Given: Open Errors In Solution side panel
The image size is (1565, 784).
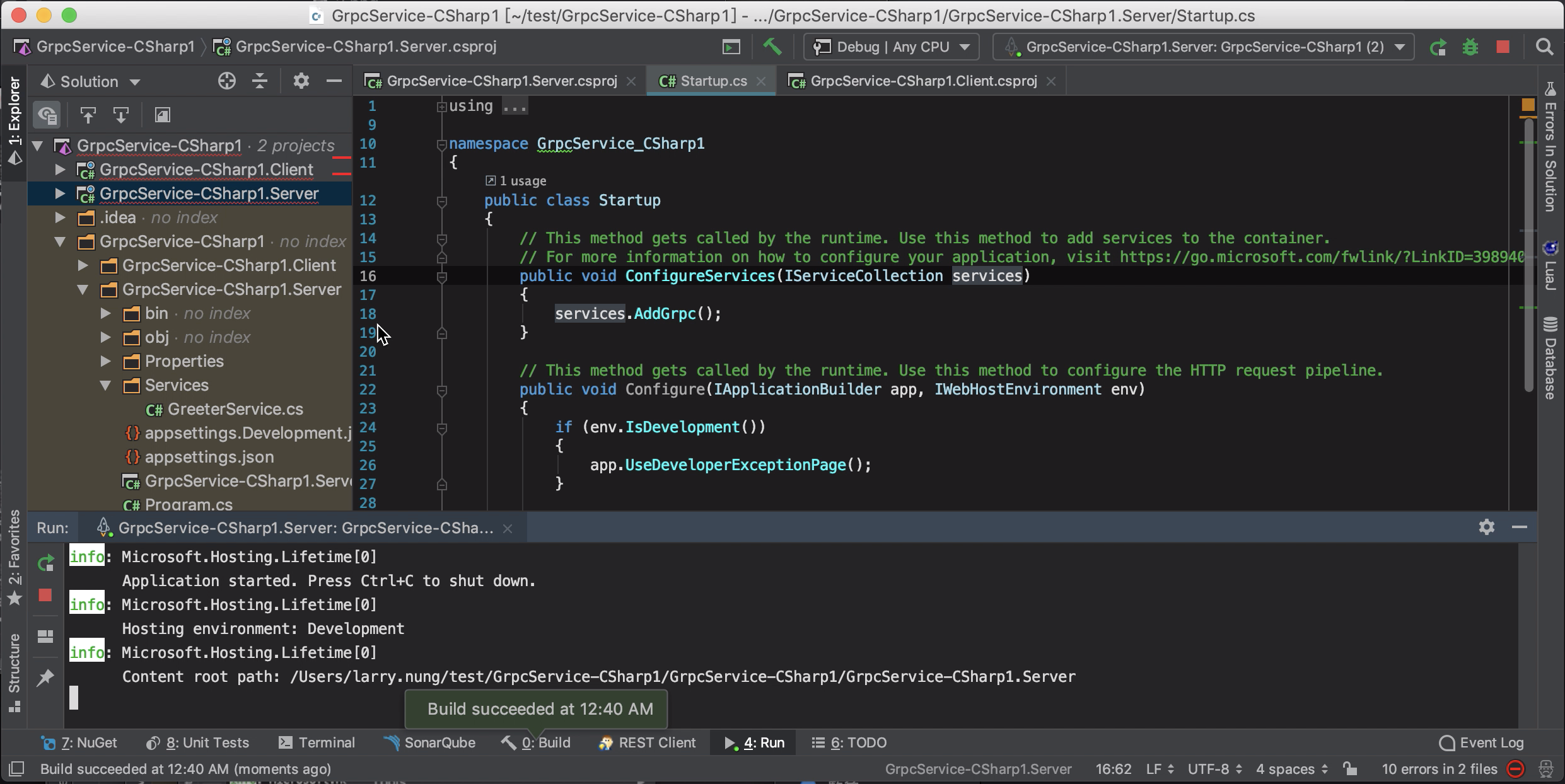Looking at the screenshot, I should tap(1550, 148).
